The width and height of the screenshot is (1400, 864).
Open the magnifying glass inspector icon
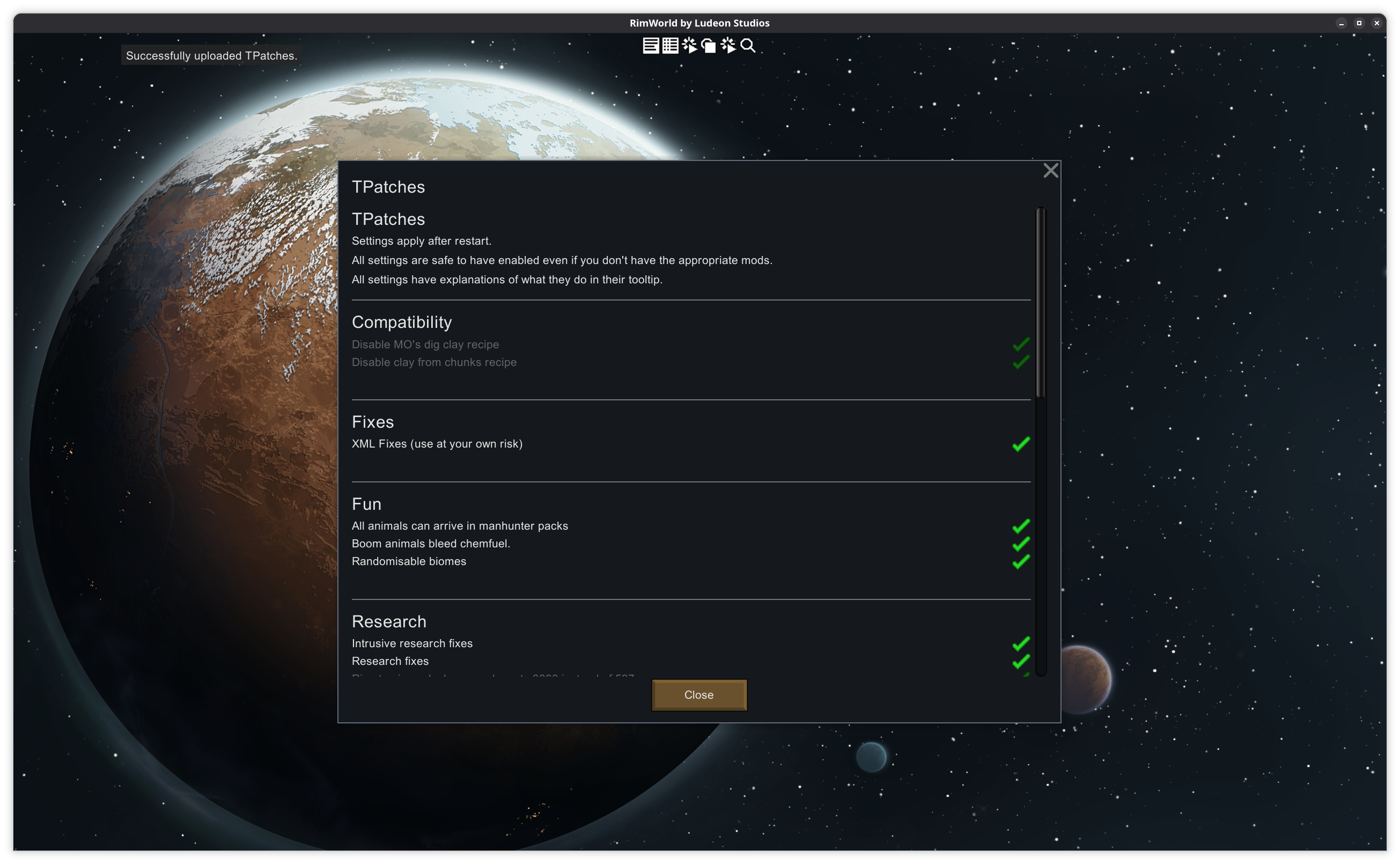[748, 45]
